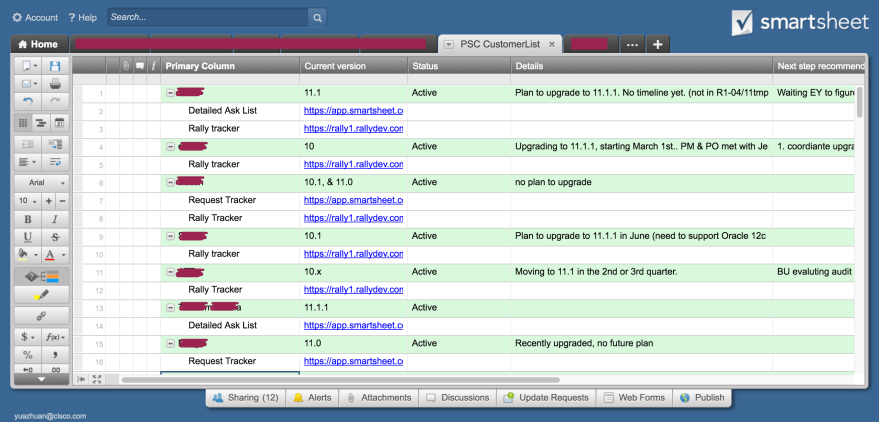Click in the Search field
Screen dimensions: 879x422
click(207, 17)
